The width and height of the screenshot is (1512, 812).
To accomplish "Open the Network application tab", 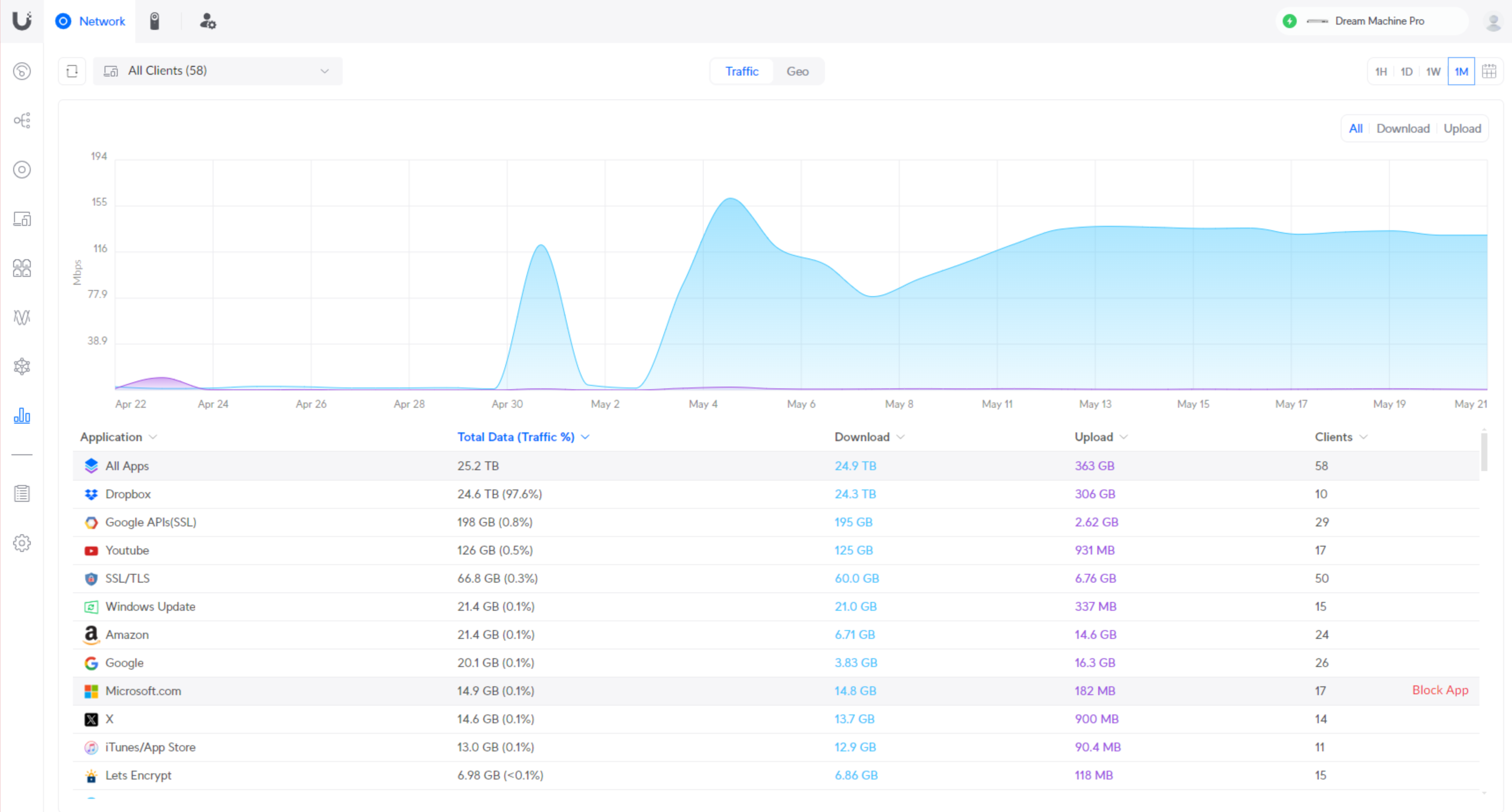I will coord(90,21).
